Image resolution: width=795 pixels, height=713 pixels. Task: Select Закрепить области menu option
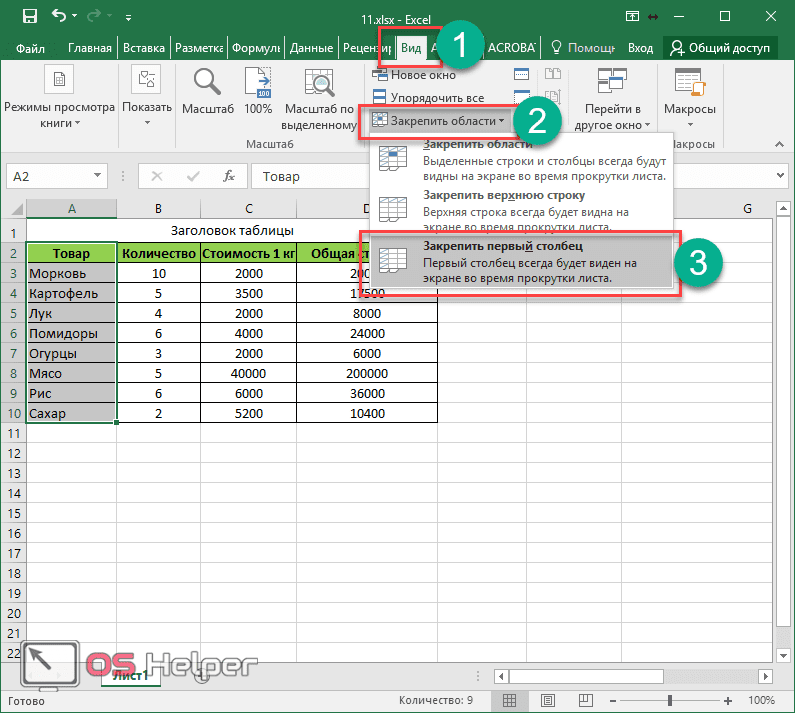[x=521, y=160]
